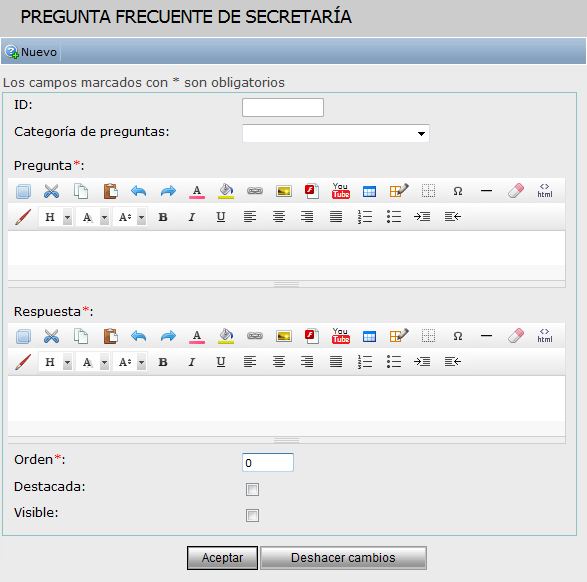Image resolution: width=587 pixels, height=582 pixels.
Task: Click Copy icon in Pregunta editor
Action: click(x=81, y=191)
